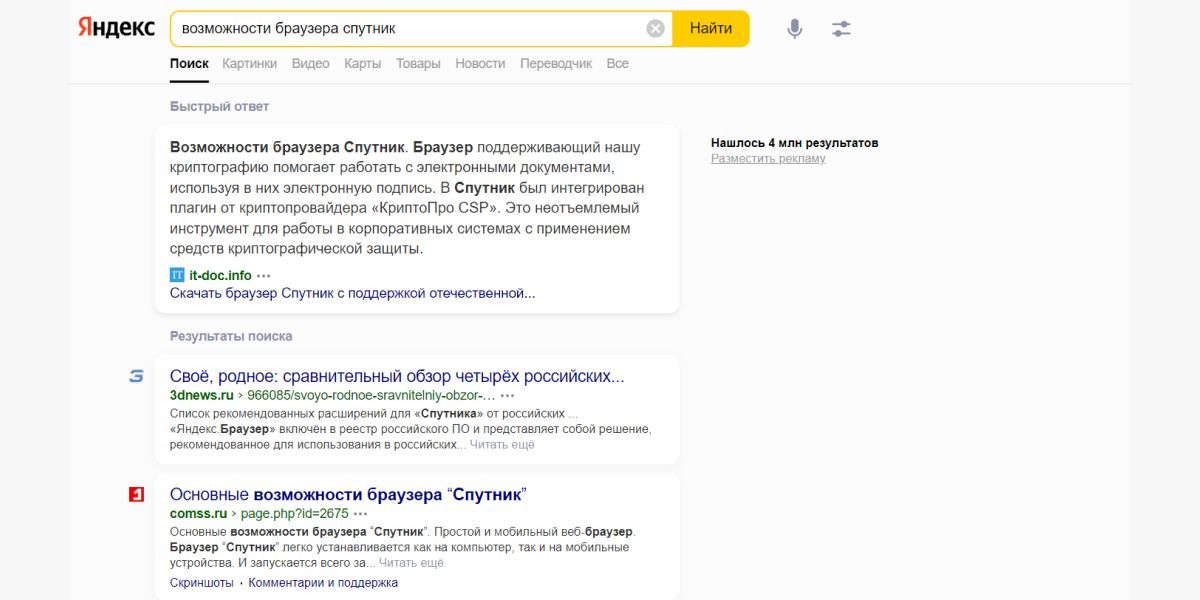
Task: Open the it-doc.info source link
Action: [x=220, y=275]
